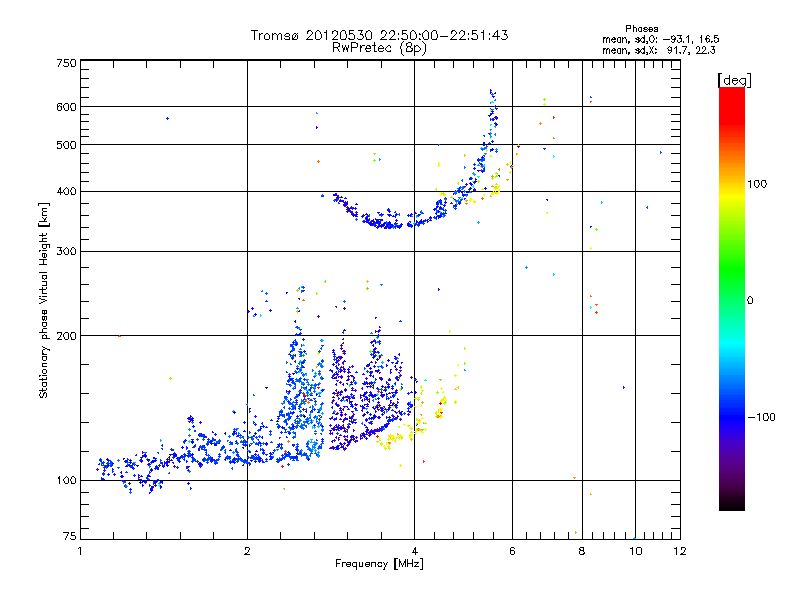
Task: Click the 'Frequency [MHz]' axis label
Action: tap(379, 564)
